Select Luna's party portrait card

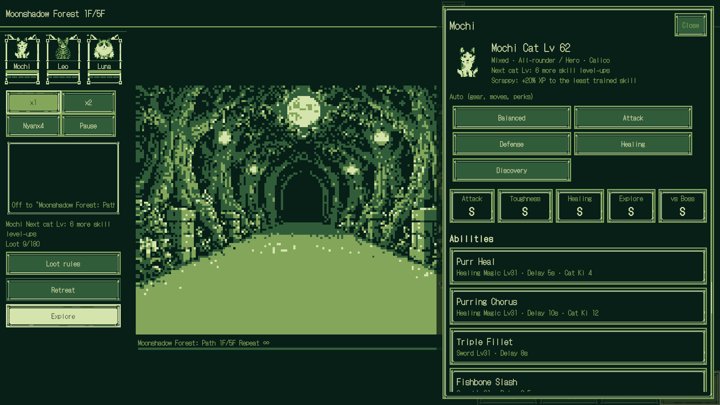tap(104, 59)
